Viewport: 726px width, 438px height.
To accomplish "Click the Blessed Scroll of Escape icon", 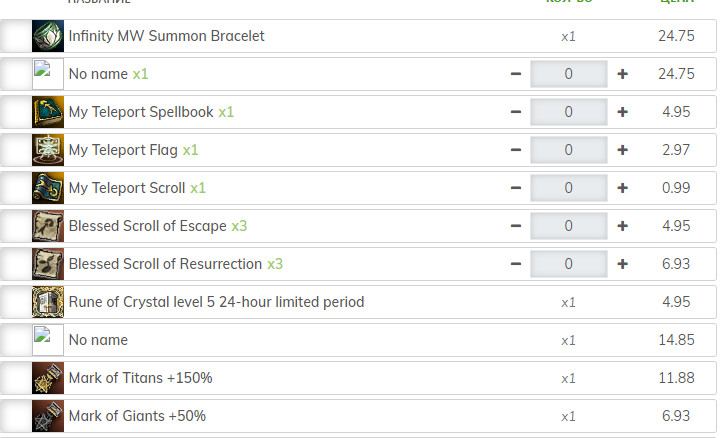I will (x=48, y=226).
